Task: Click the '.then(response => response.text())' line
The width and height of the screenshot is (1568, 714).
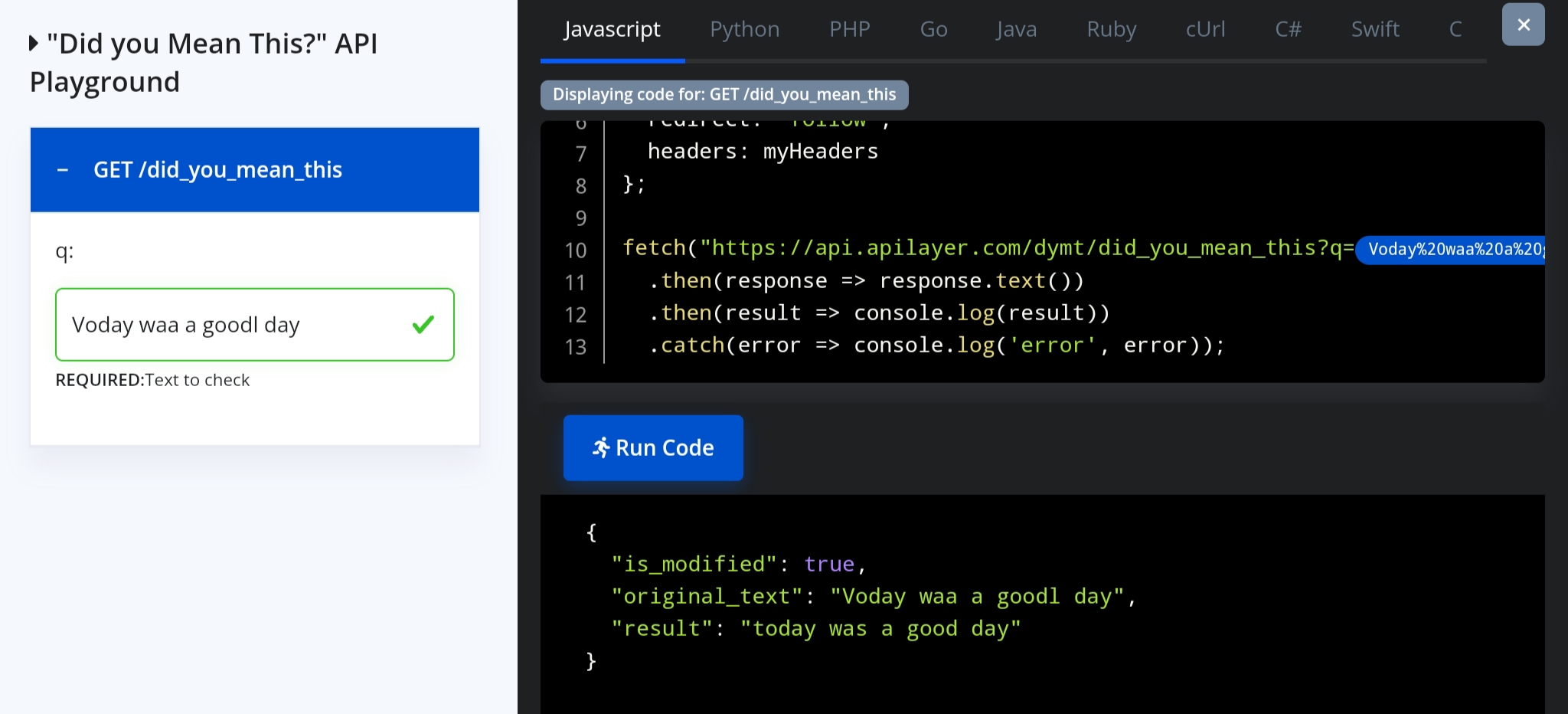Action: (866, 281)
